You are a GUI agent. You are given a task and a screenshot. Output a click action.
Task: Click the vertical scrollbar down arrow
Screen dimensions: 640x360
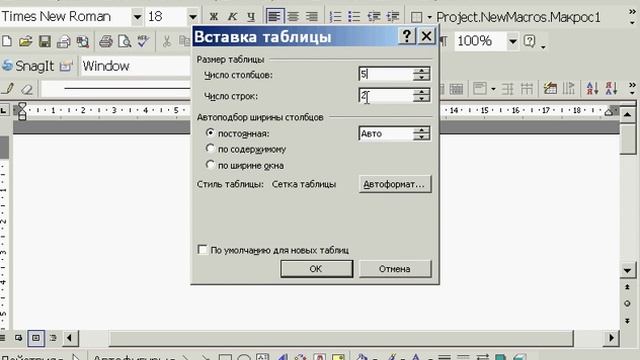[627, 270]
